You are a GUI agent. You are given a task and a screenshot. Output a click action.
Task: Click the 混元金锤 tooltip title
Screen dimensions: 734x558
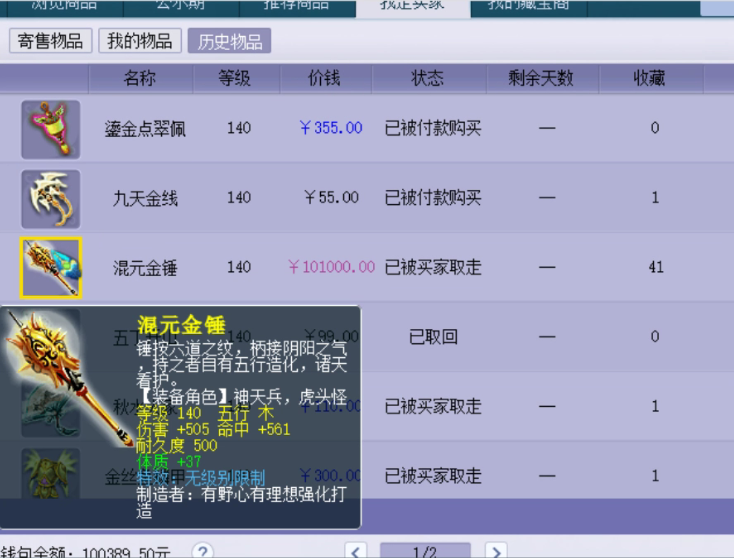tap(182, 325)
